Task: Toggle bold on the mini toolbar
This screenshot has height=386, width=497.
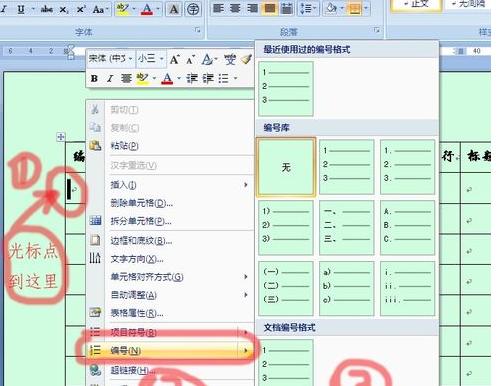Action: point(94,79)
